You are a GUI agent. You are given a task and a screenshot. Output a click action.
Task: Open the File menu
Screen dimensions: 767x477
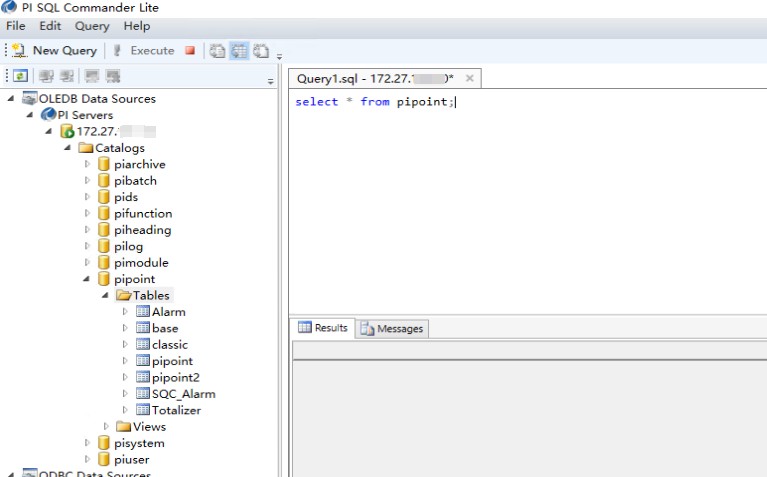(x=16, y=26)
